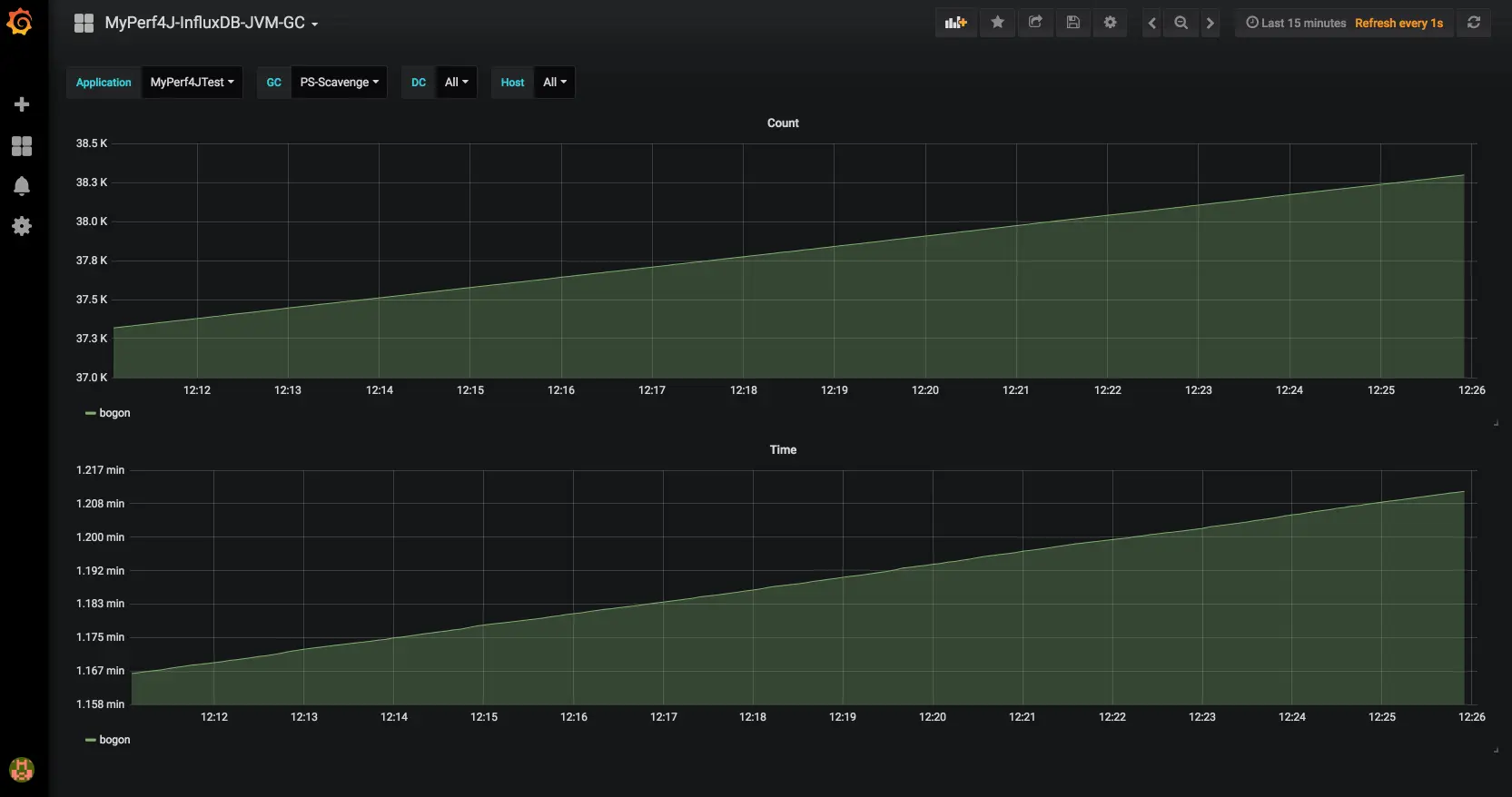This screenshot has height=797, width=1512.
Task: Click the 37.0 K axis label in Count
Action: [92, 378]
